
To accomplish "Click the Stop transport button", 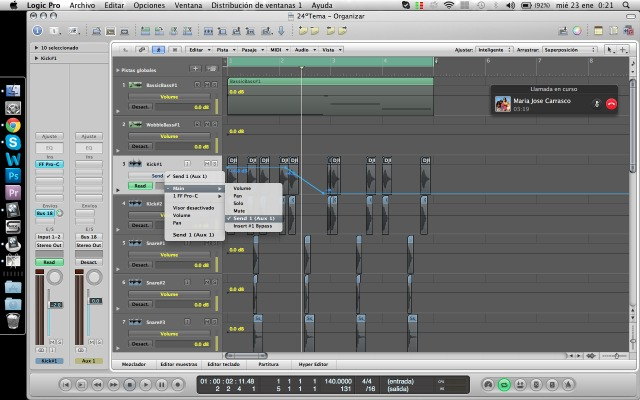I will [x=130, y=384].
